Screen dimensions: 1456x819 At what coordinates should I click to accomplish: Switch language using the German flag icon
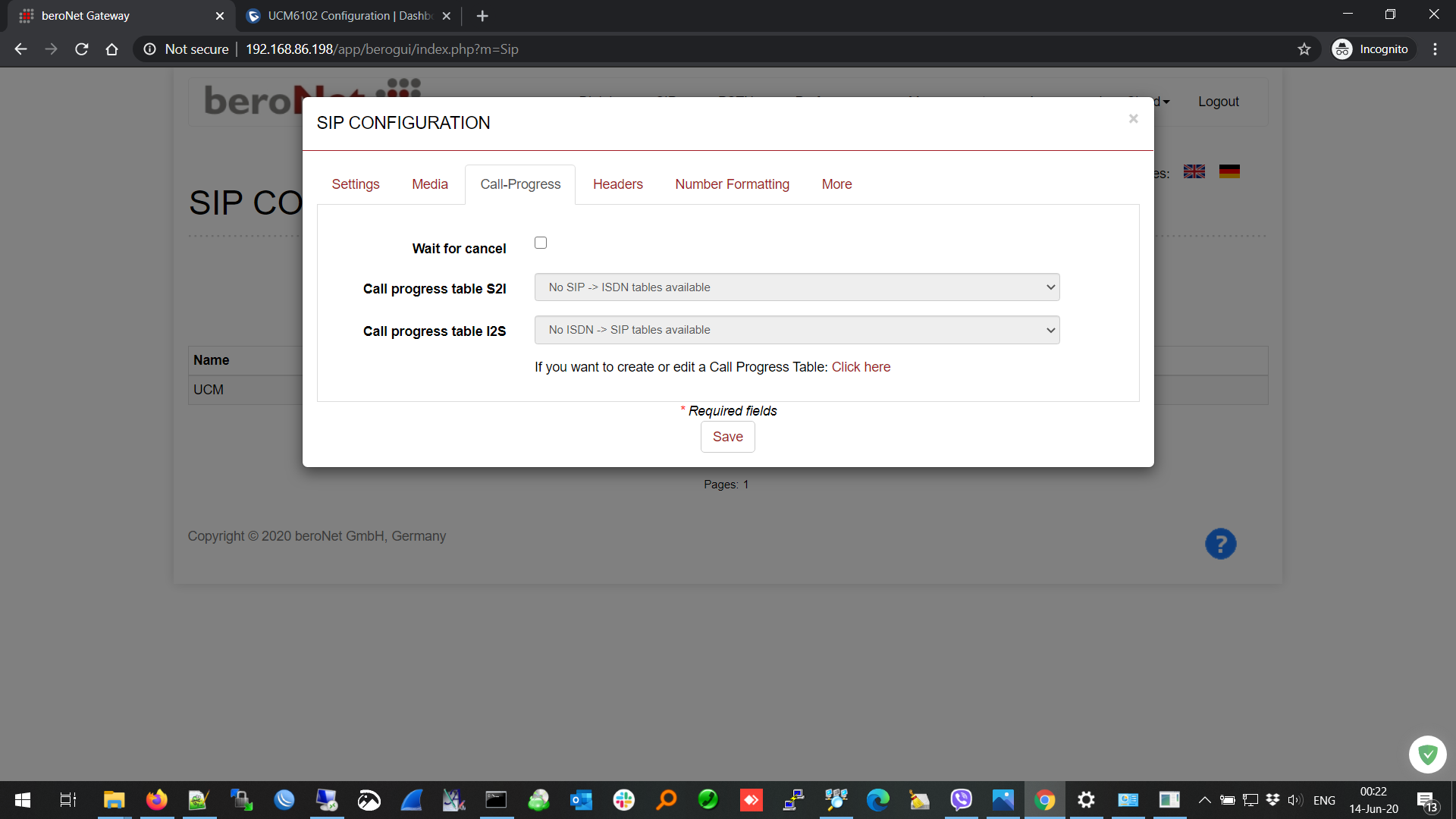coord(1229,172)
